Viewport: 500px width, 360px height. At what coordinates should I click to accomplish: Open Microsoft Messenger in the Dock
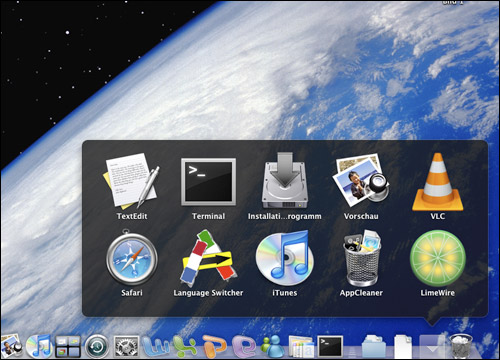tap(272, 347)
